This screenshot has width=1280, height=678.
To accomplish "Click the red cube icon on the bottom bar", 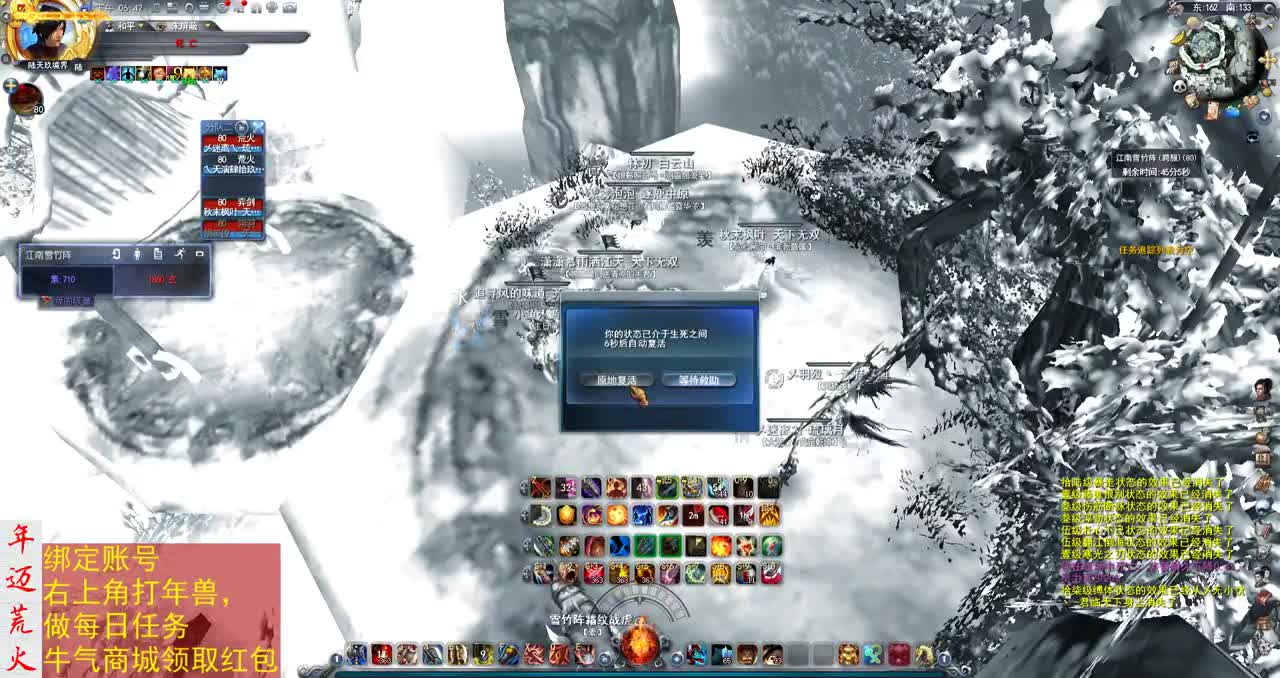I will click(x=899, y=654).
